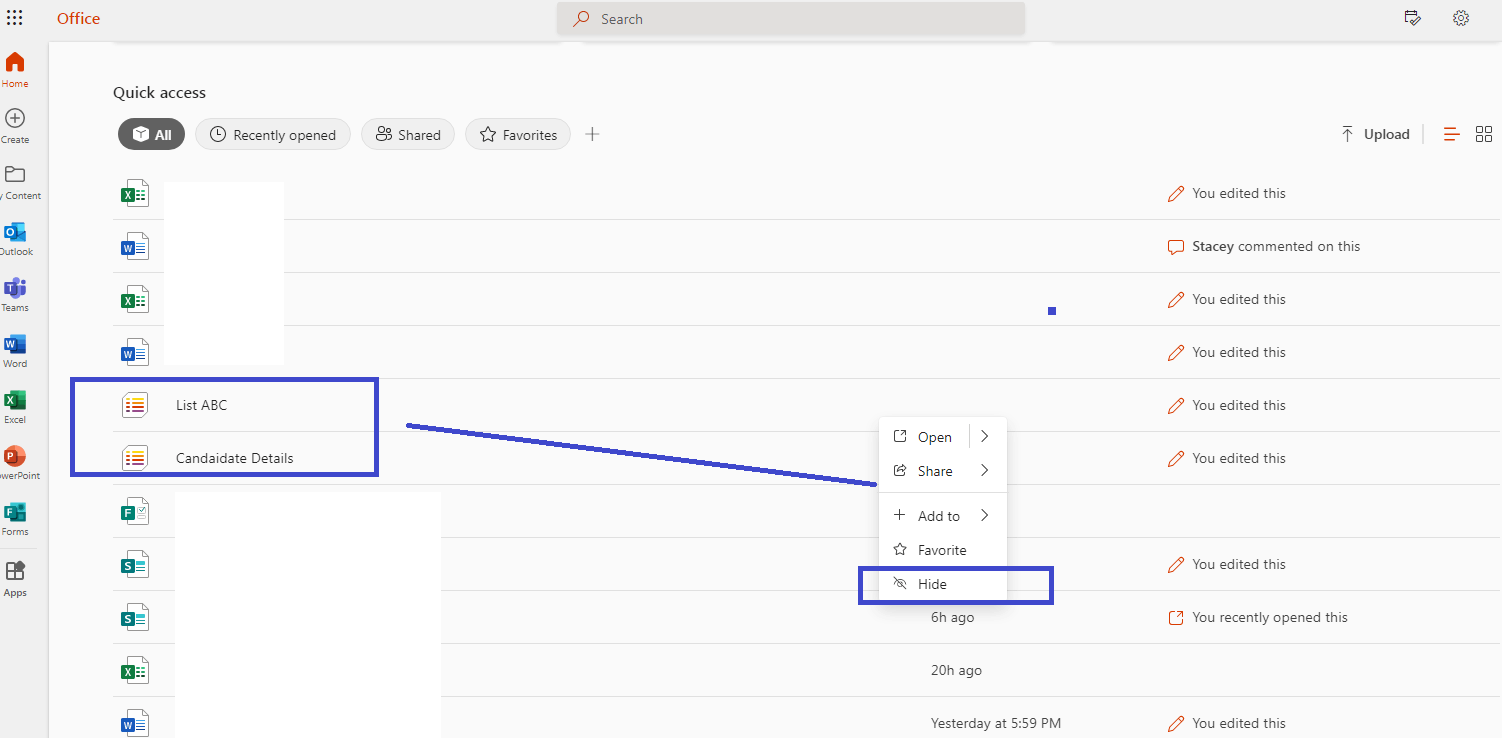Open the List ABC item
This screenshot has height=738, width=1502.
click(x=201, y=405)
